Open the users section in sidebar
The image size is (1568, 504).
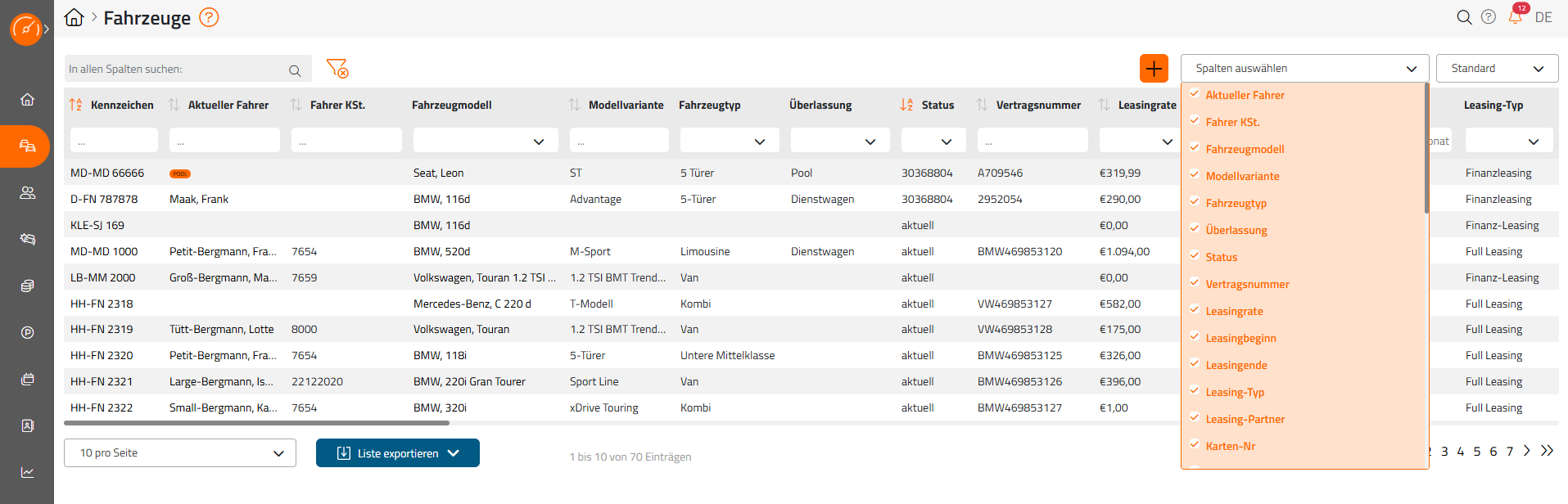(x=27, y=193)
